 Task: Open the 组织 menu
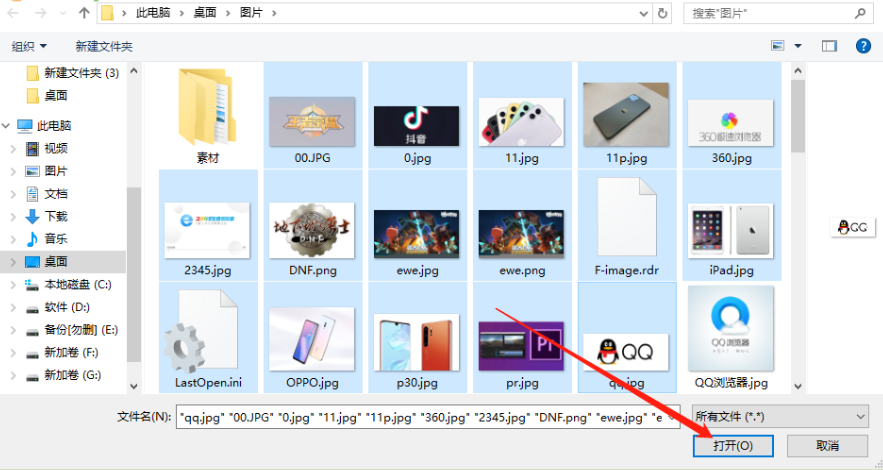(x=29, y=47)
